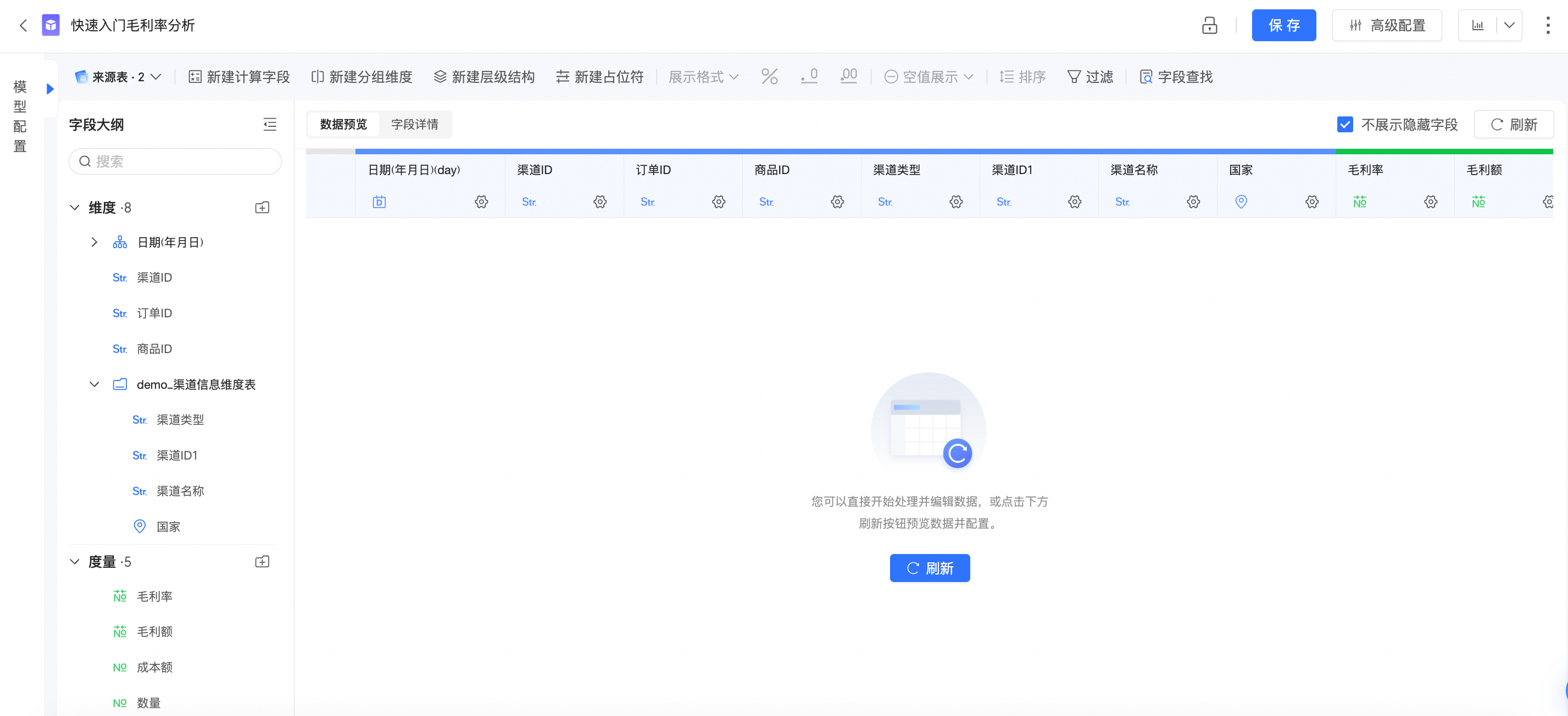Click the lock icon near Save
The image size is (1568, 716).
[1209, 26]
